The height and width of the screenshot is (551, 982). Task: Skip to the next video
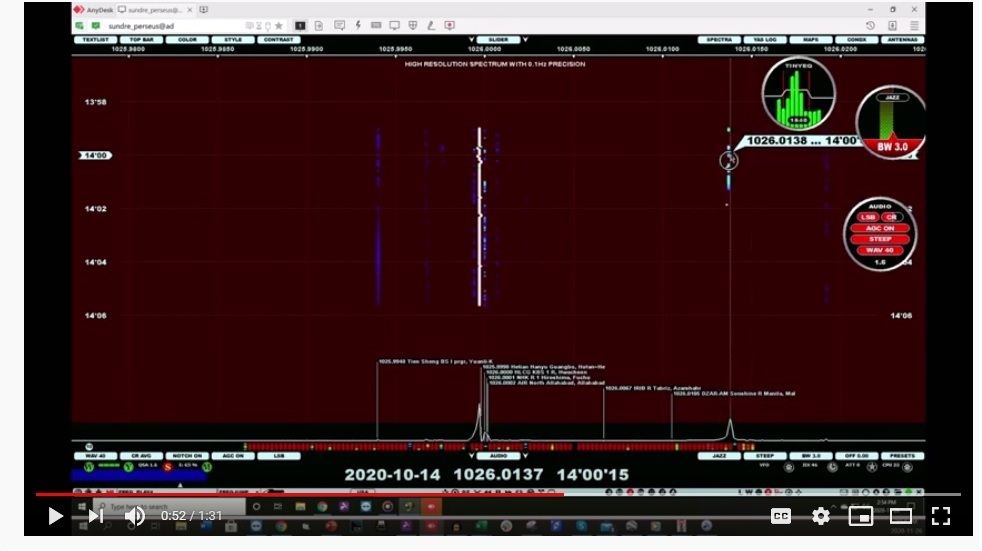(x=95, y=516)
